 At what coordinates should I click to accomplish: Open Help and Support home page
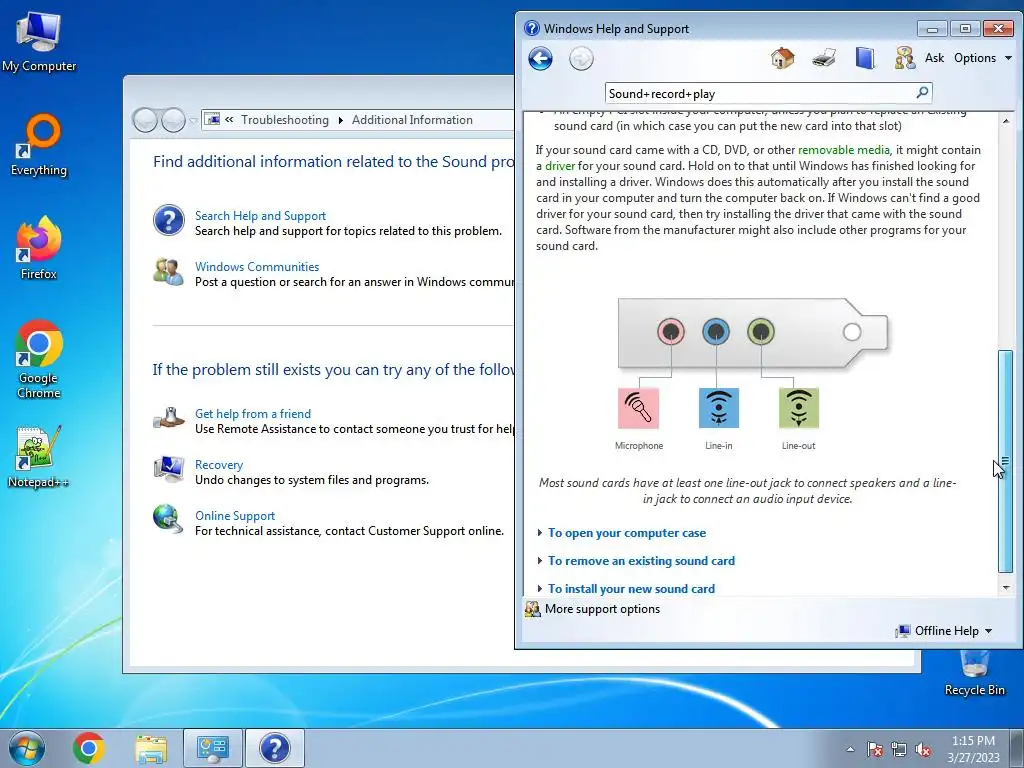pyautogui.click(x=782, y=58)
